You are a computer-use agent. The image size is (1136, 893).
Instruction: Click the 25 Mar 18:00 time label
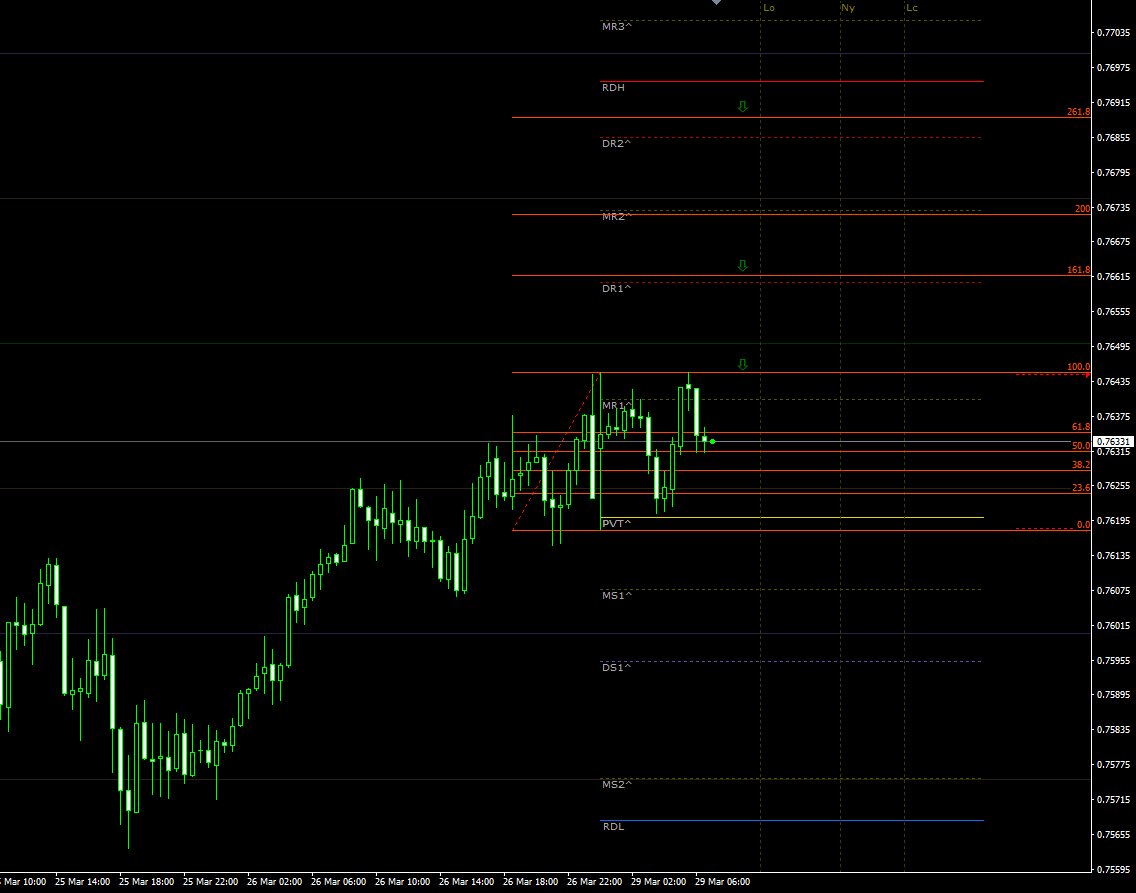(146, 882)
